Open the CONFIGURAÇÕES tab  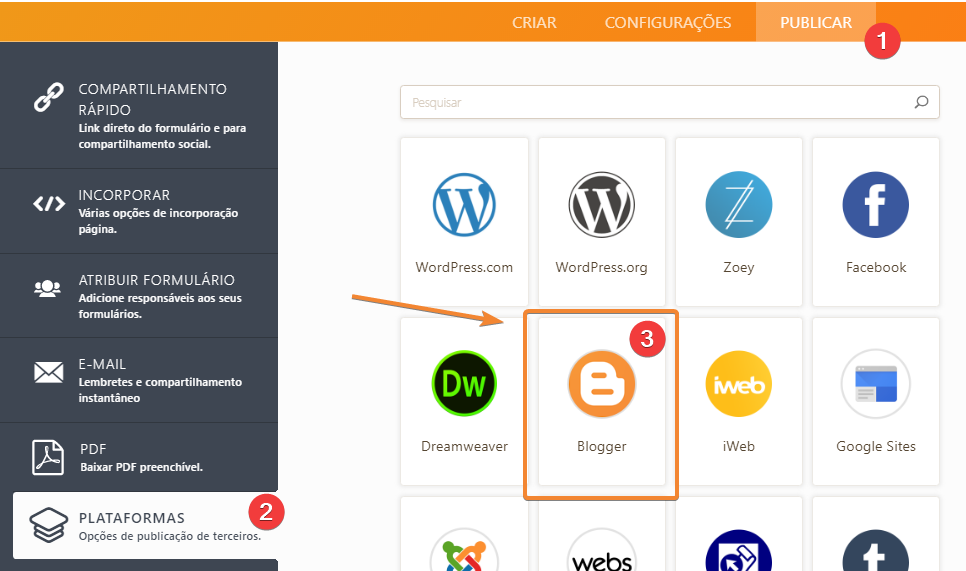click(667, 22)
